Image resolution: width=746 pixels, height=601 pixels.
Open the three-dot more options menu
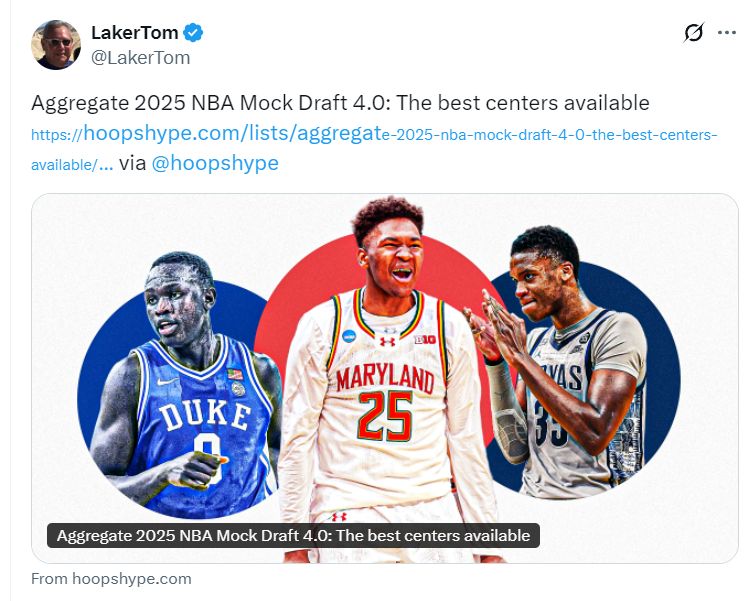click(x=727, y=33)
